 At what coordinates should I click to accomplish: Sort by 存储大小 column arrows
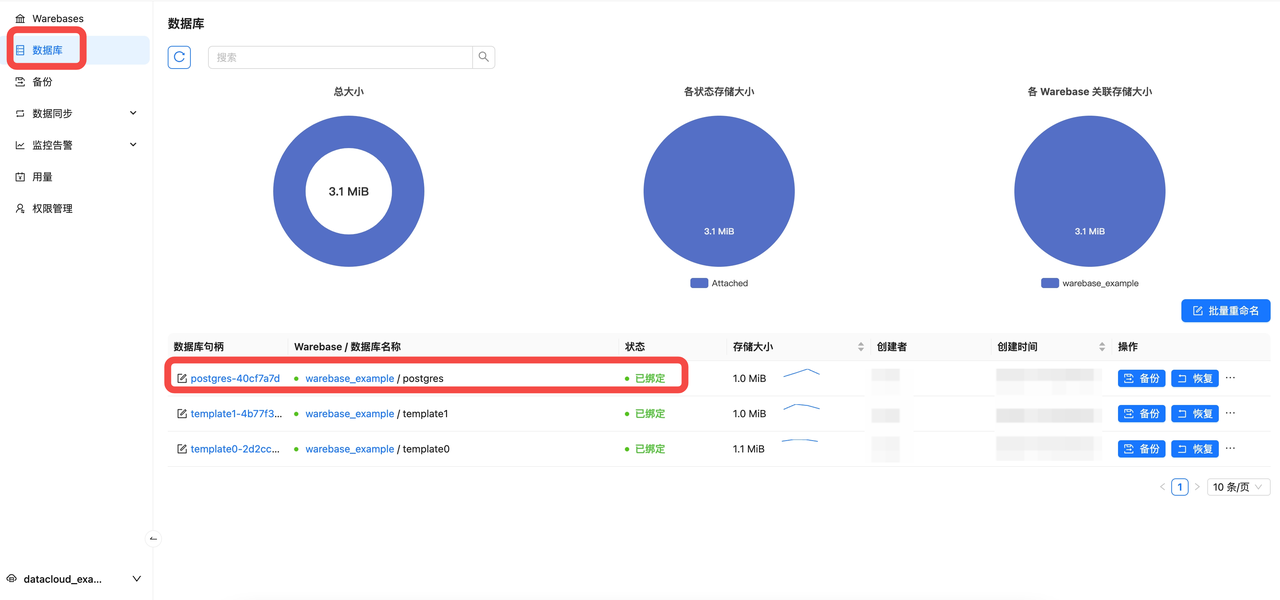click(x=861, y=347)
